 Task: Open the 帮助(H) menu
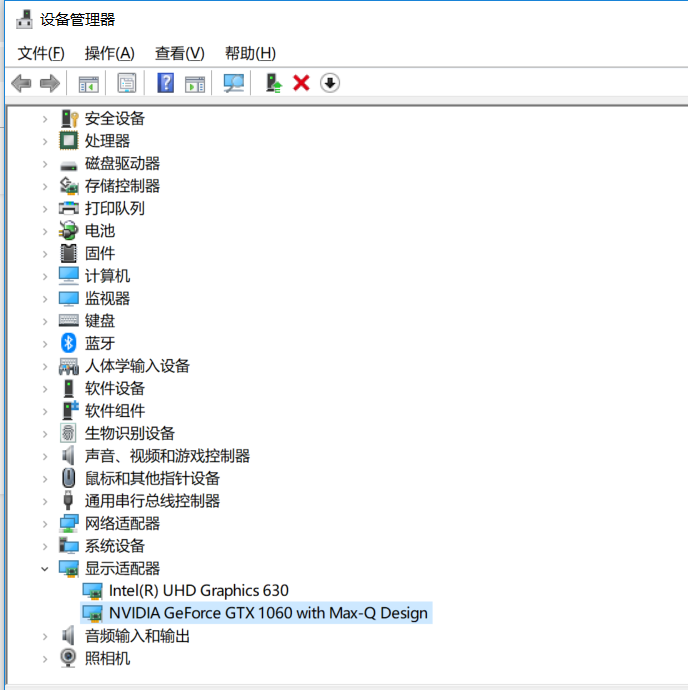[250, 53]
